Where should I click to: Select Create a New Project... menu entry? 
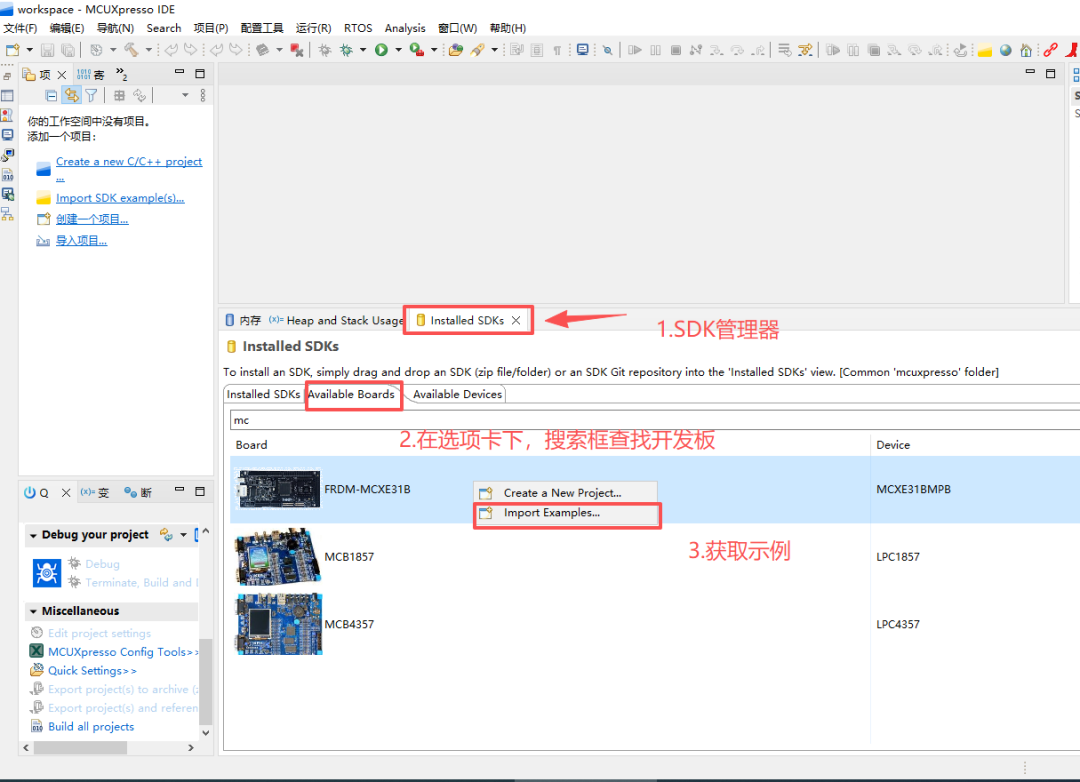[565, 493]
